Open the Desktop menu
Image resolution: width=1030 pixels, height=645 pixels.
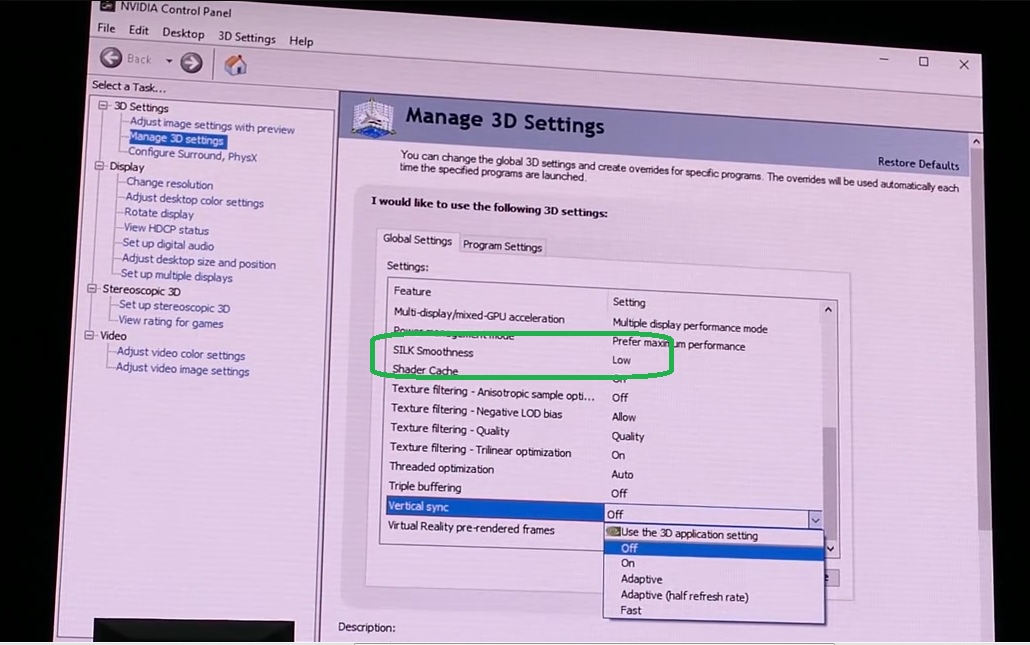(183, 33)
